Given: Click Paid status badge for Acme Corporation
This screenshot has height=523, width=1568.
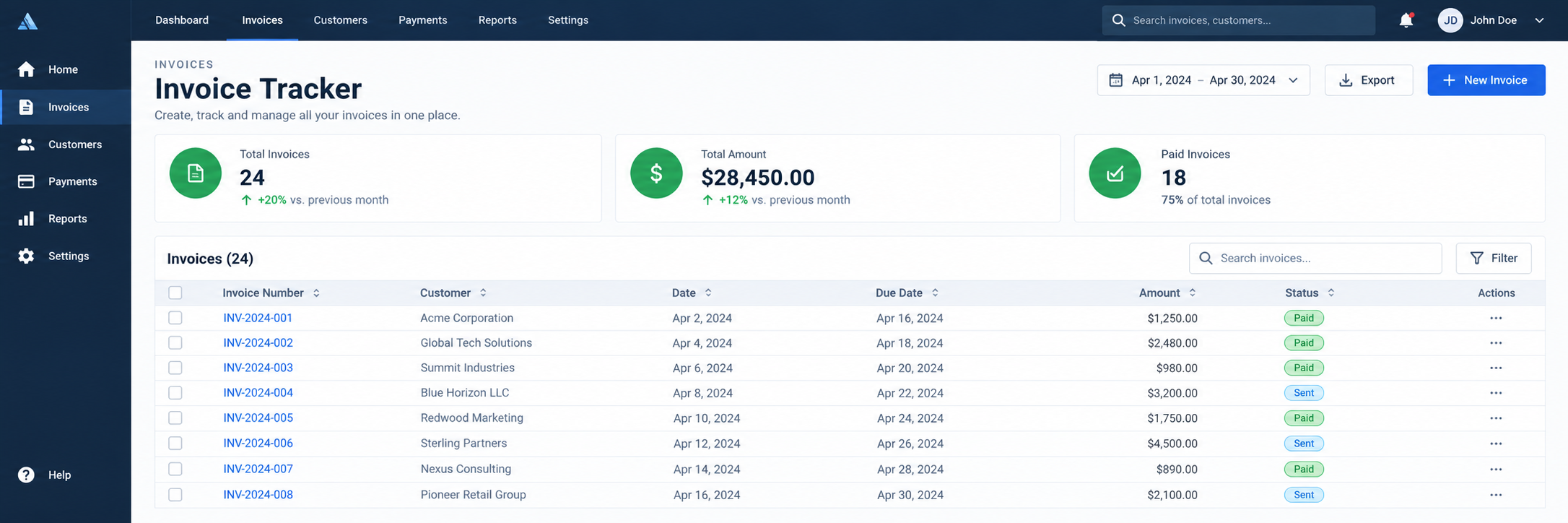Looking at the screenshot, I should (x=1304, y=318).
